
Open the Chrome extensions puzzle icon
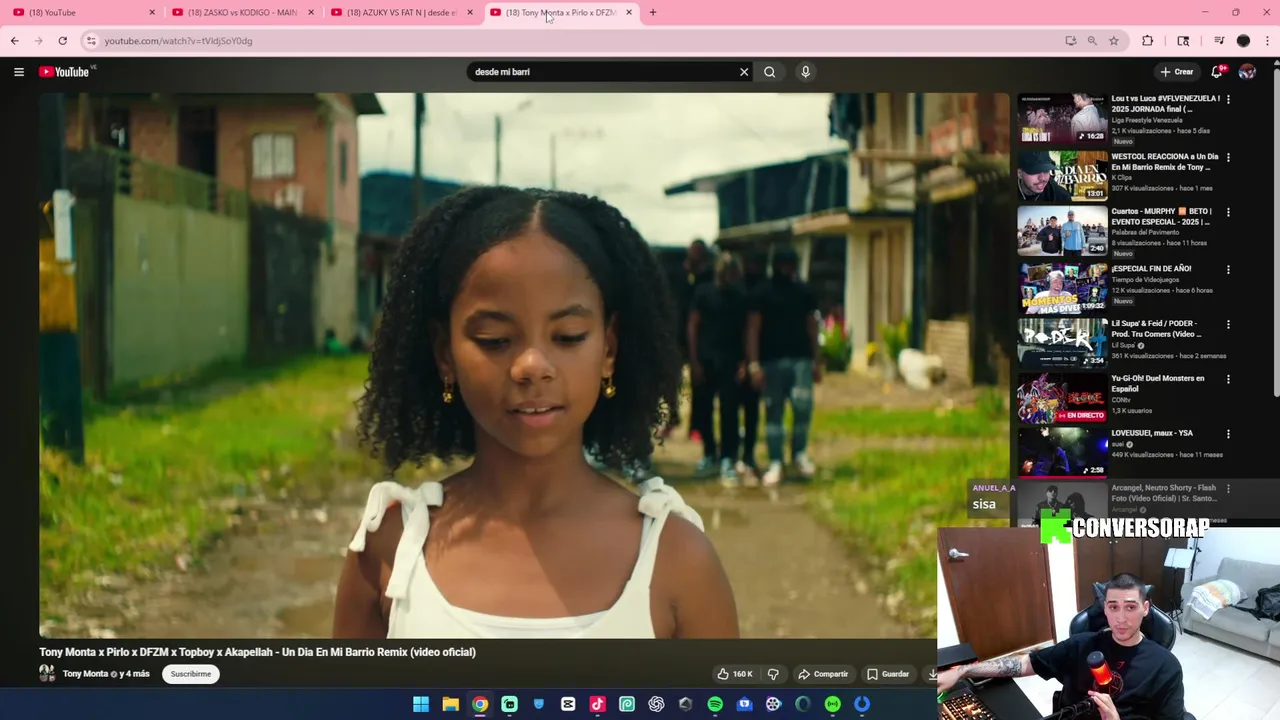pos(1147,41)
